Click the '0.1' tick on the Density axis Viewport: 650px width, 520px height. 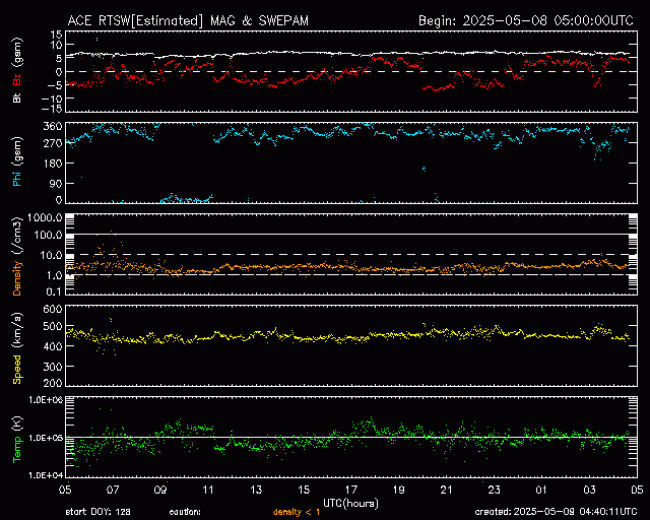54,292
